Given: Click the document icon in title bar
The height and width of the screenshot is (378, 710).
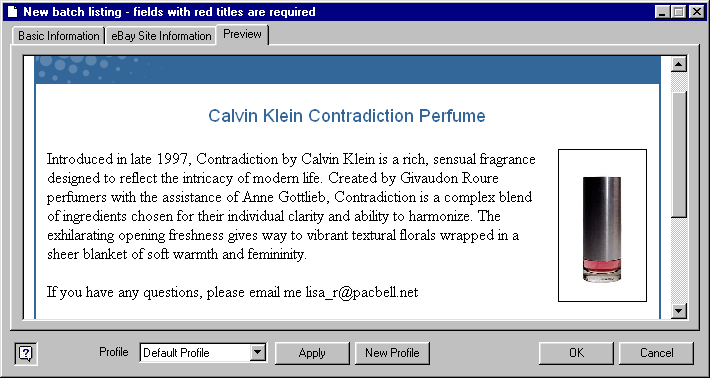Looking at the screenshot, I should [x=12, y=12].
